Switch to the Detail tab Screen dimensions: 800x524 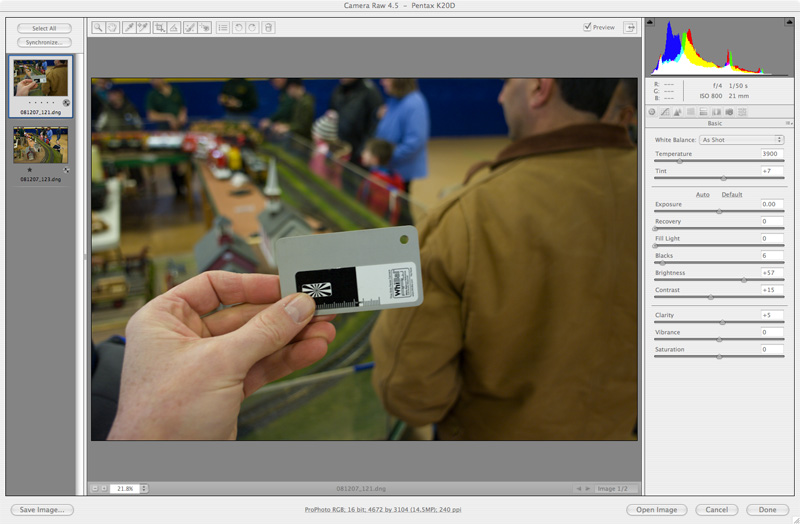pyautogui.click(x=677, y=112)
